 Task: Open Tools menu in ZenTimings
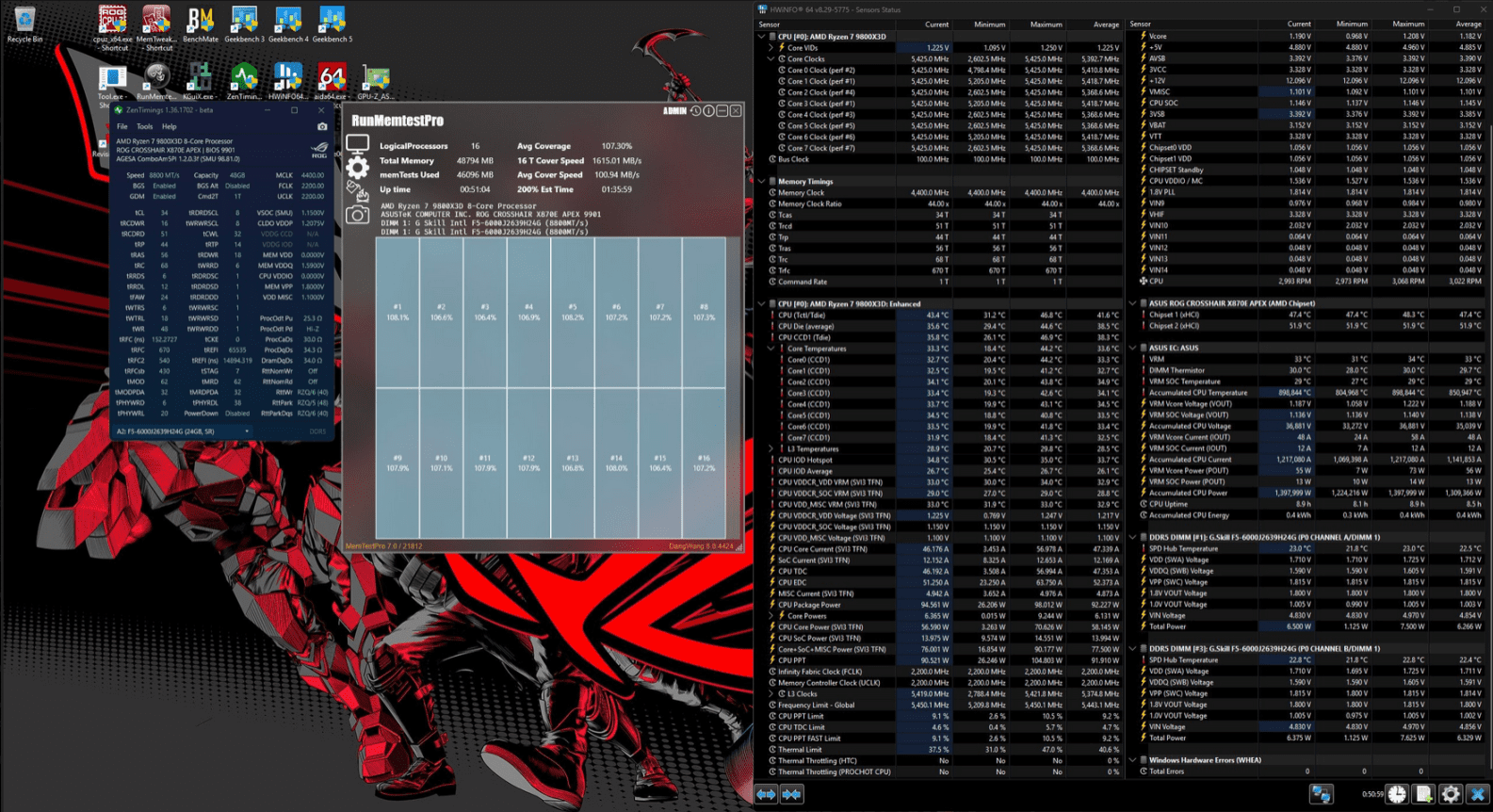tap(144, 126)
